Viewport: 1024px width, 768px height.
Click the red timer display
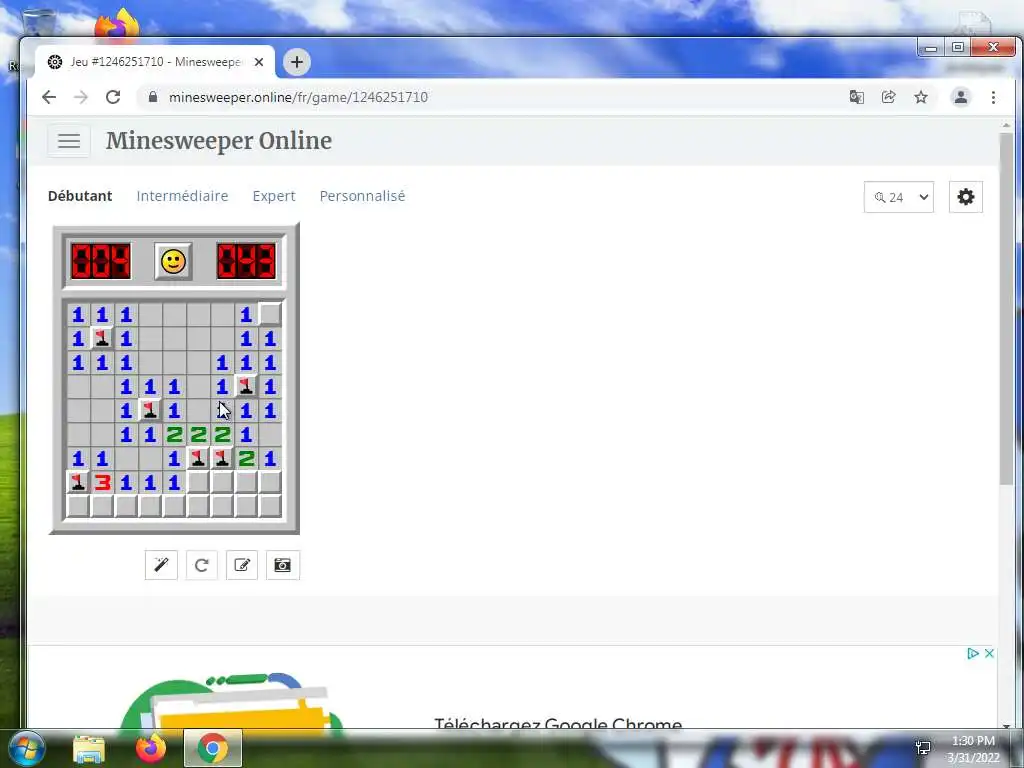(x=246, y=261)
